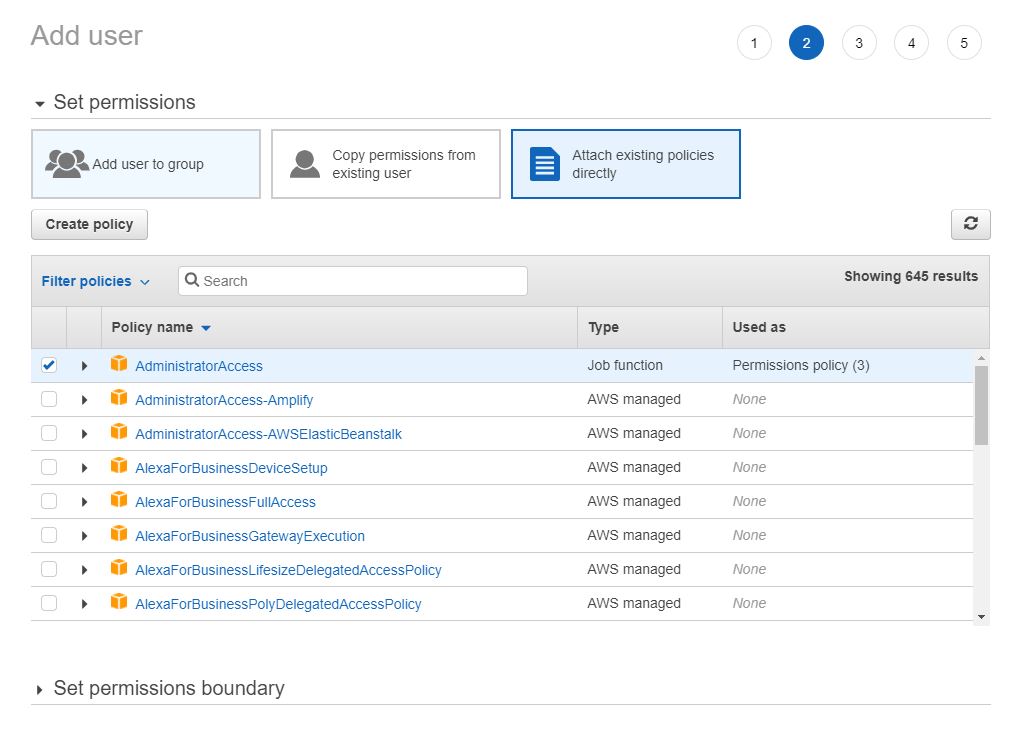Image resolution: width=1024 pixels, height=732 pixels.
Task: Click the policy icon beside AlexaForBusinessFullAccess
Action: click(x=119, y=499)
